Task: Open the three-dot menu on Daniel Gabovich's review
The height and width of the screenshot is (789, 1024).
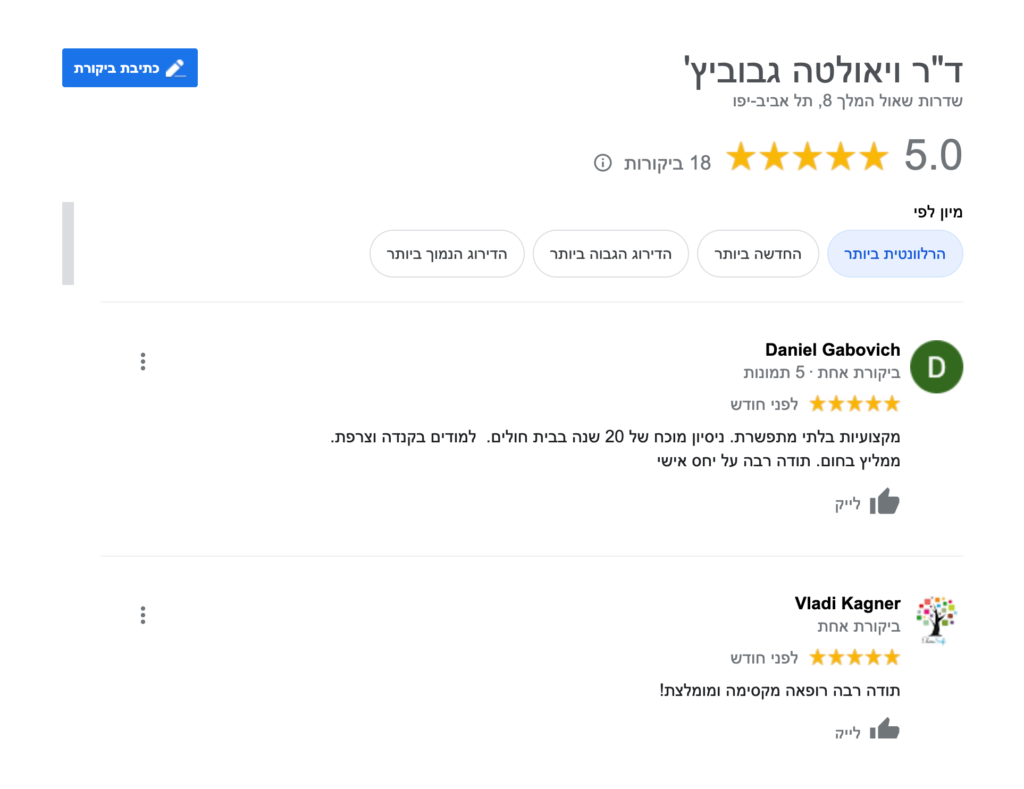Action: click(x=143, y=362)
